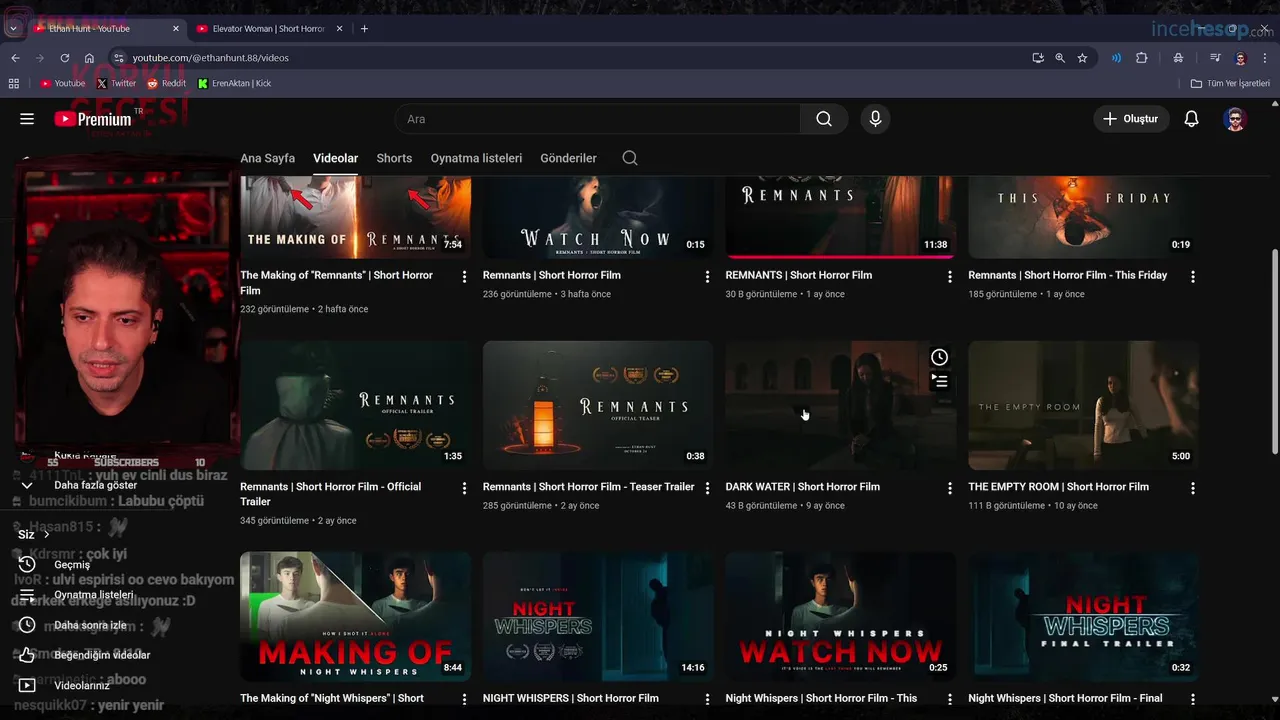This screenshot has width=1280, height=720.
Task: Open options for Remnants Official Trailer
Action: point(464,488)
